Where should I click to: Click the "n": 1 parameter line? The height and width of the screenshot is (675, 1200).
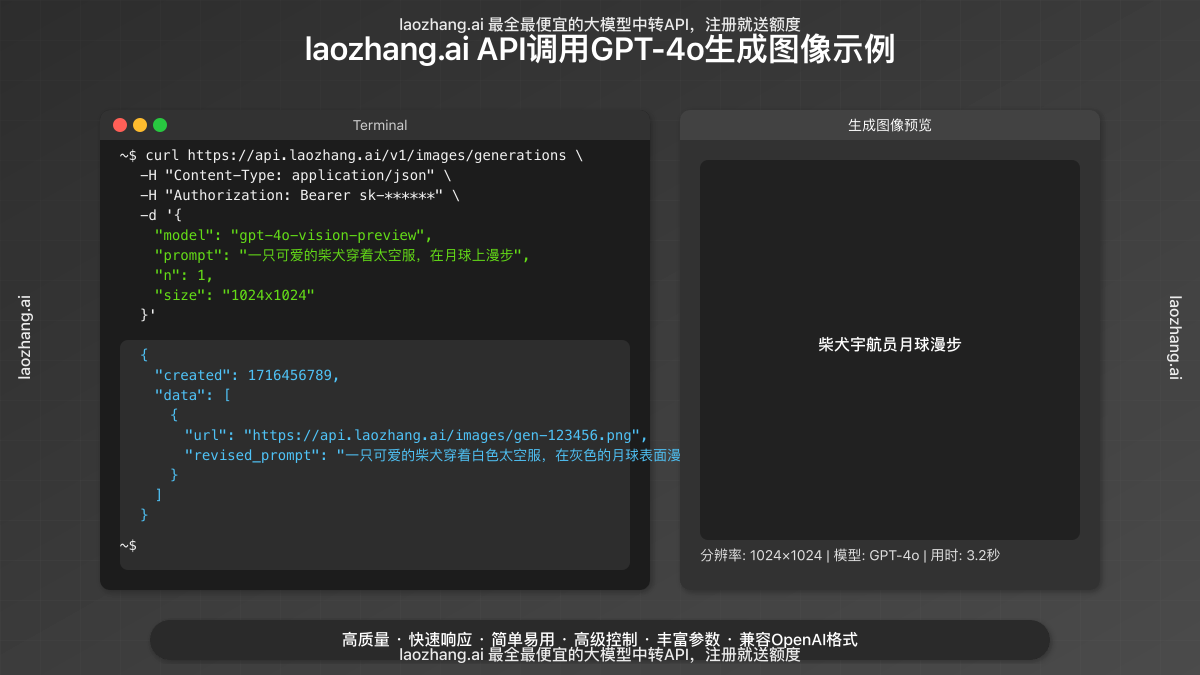click(184, 275)
